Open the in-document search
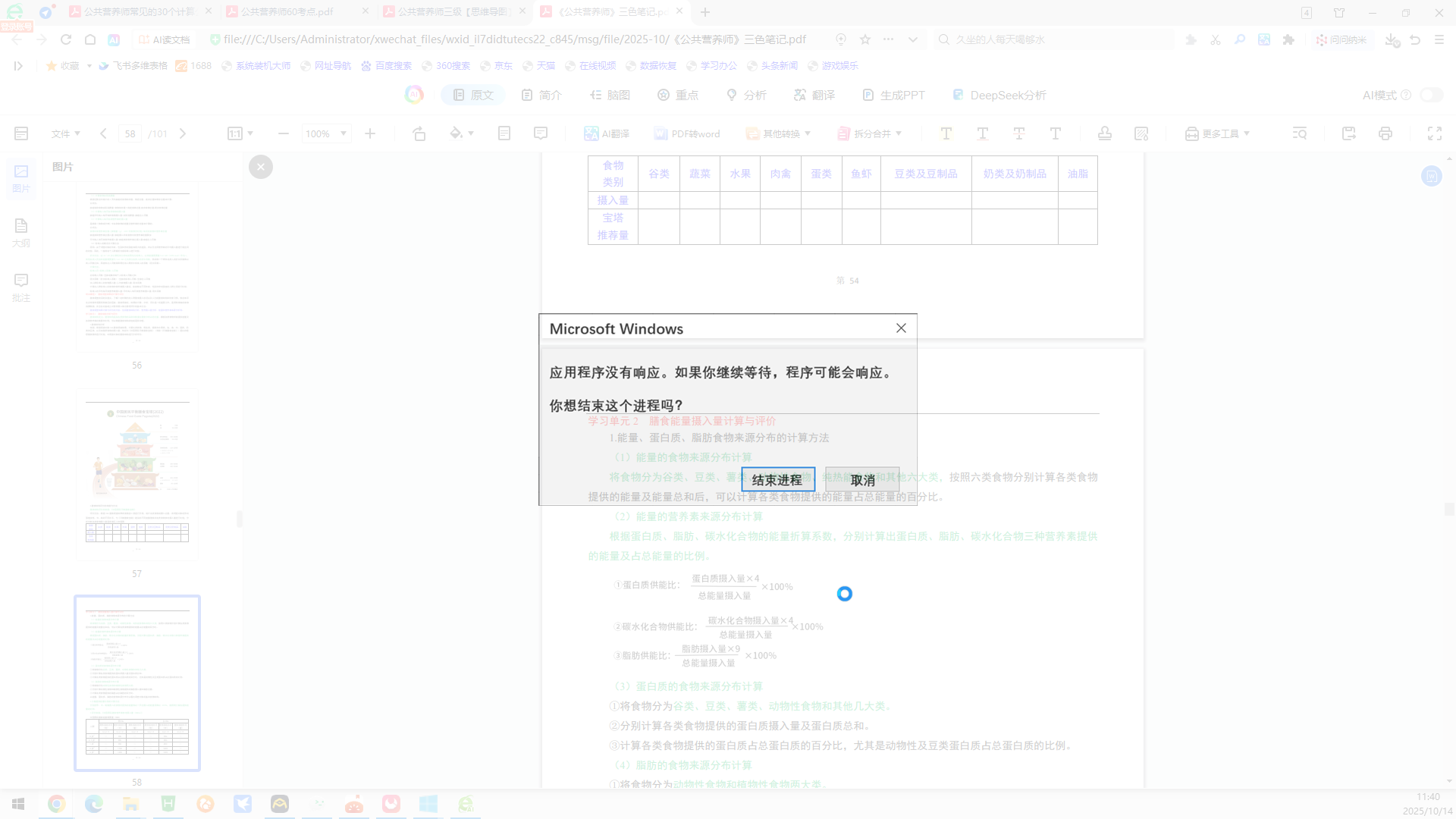 tap(1299, 133)
